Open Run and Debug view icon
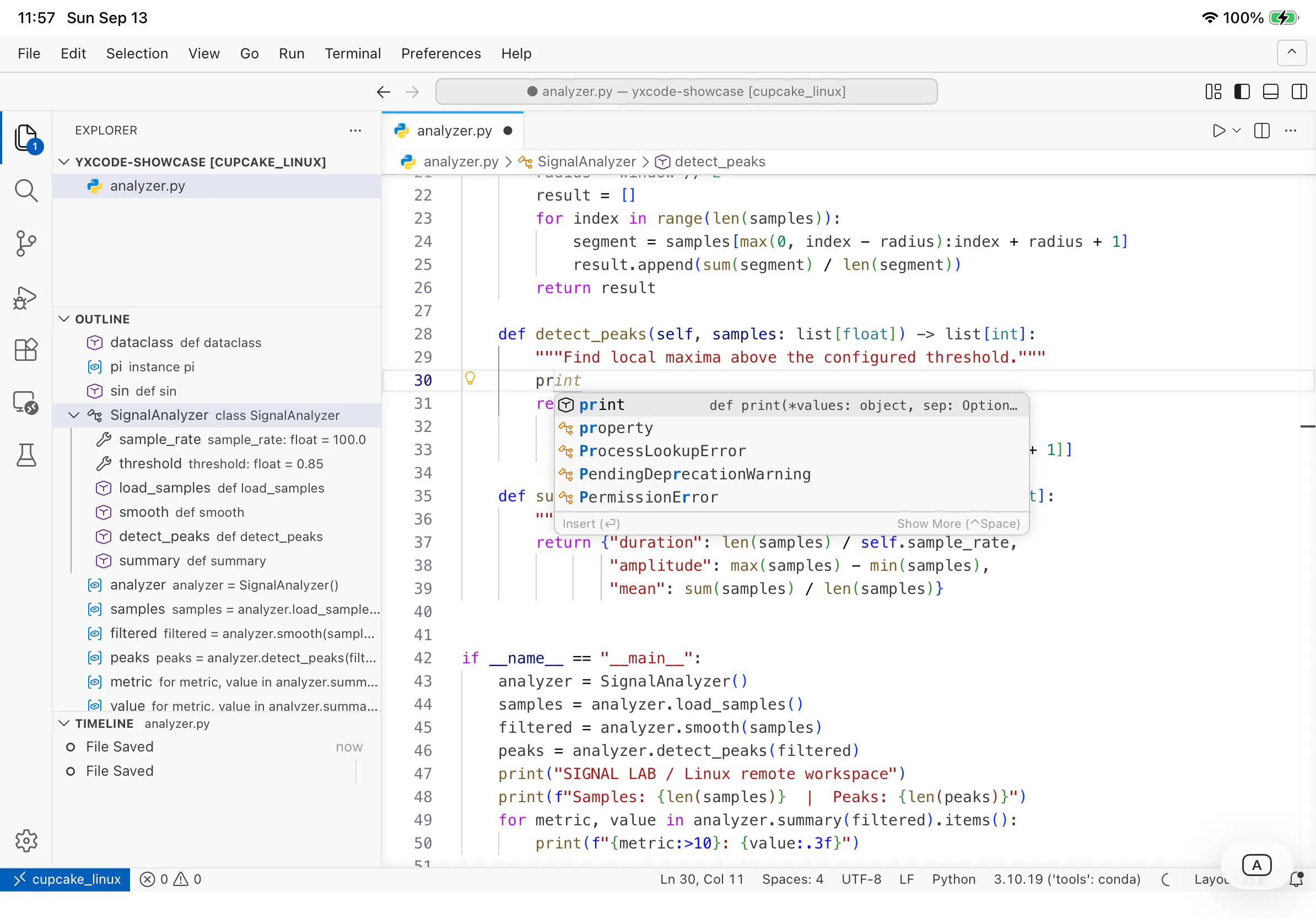Image resolution: width=1316 pixels, height=919 pixels. point(26,298)
